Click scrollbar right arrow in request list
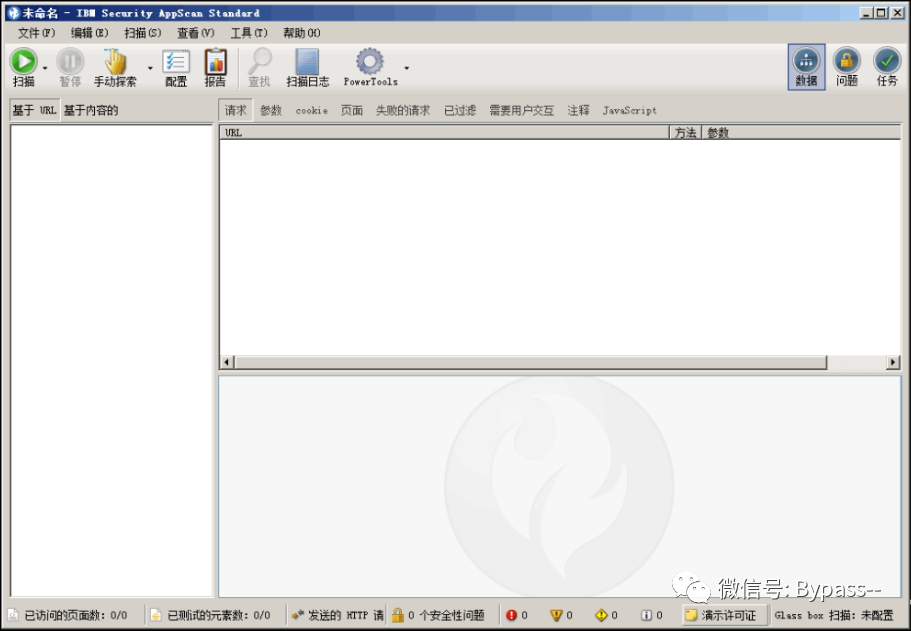The image size is (911, 631). click(x=893, y=363)
